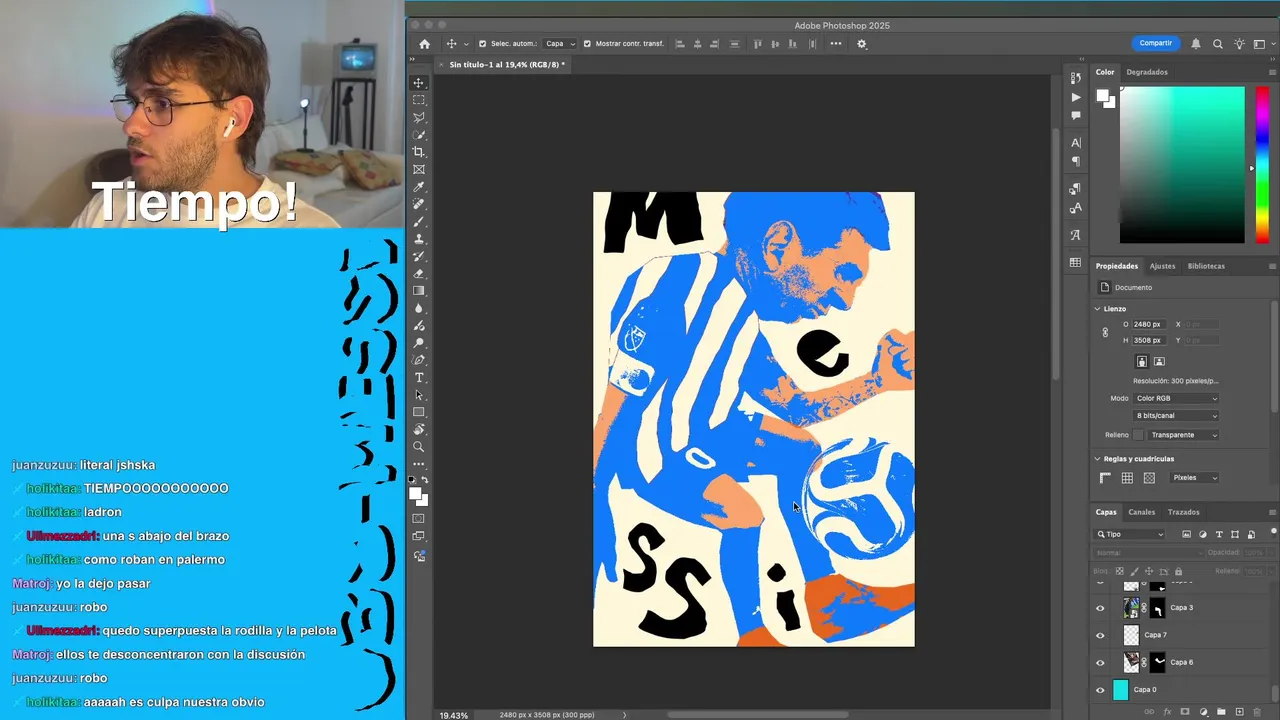Screen dimensions: 1280x720
Task: Toggle the layer filter on/off switch
Action: pyautogui.click(x=1273, y=534)
